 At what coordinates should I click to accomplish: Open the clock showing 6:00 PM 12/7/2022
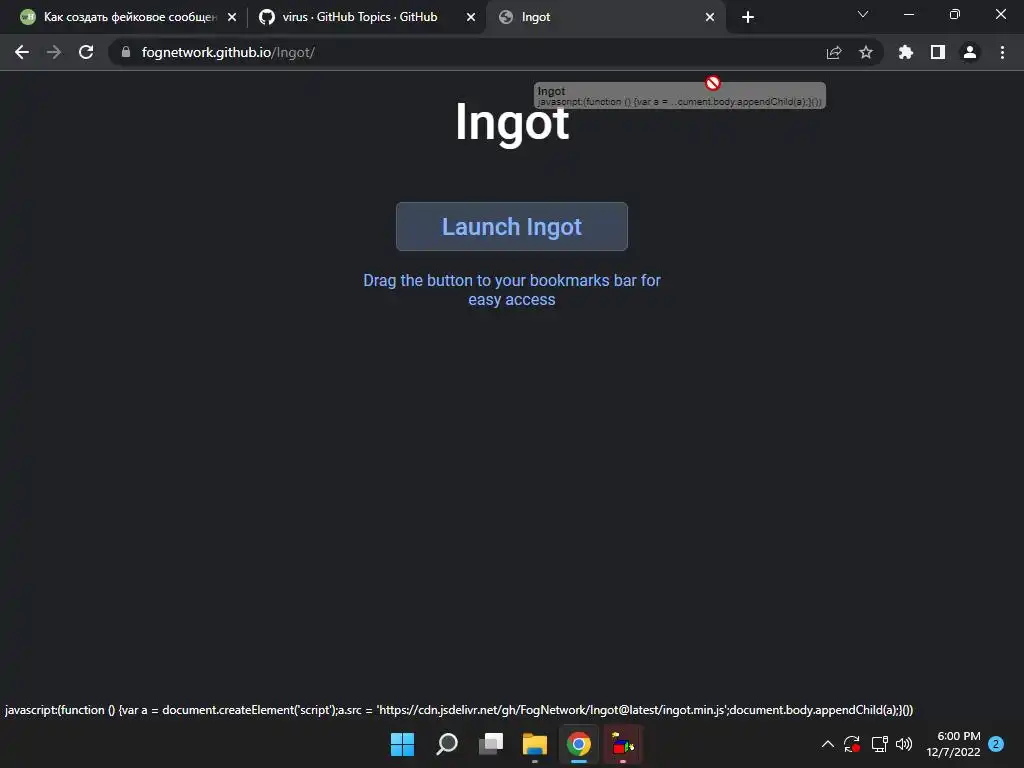(x=953, y=744)
